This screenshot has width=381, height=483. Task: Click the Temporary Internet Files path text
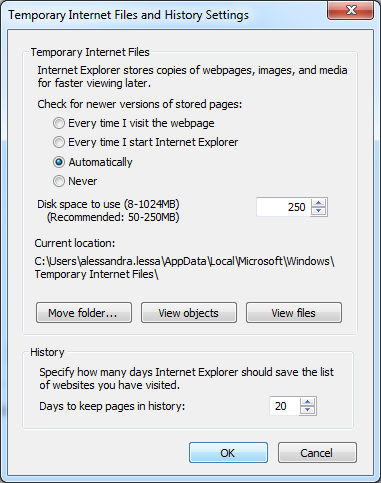pyautogui.click(x=184, y=267)
